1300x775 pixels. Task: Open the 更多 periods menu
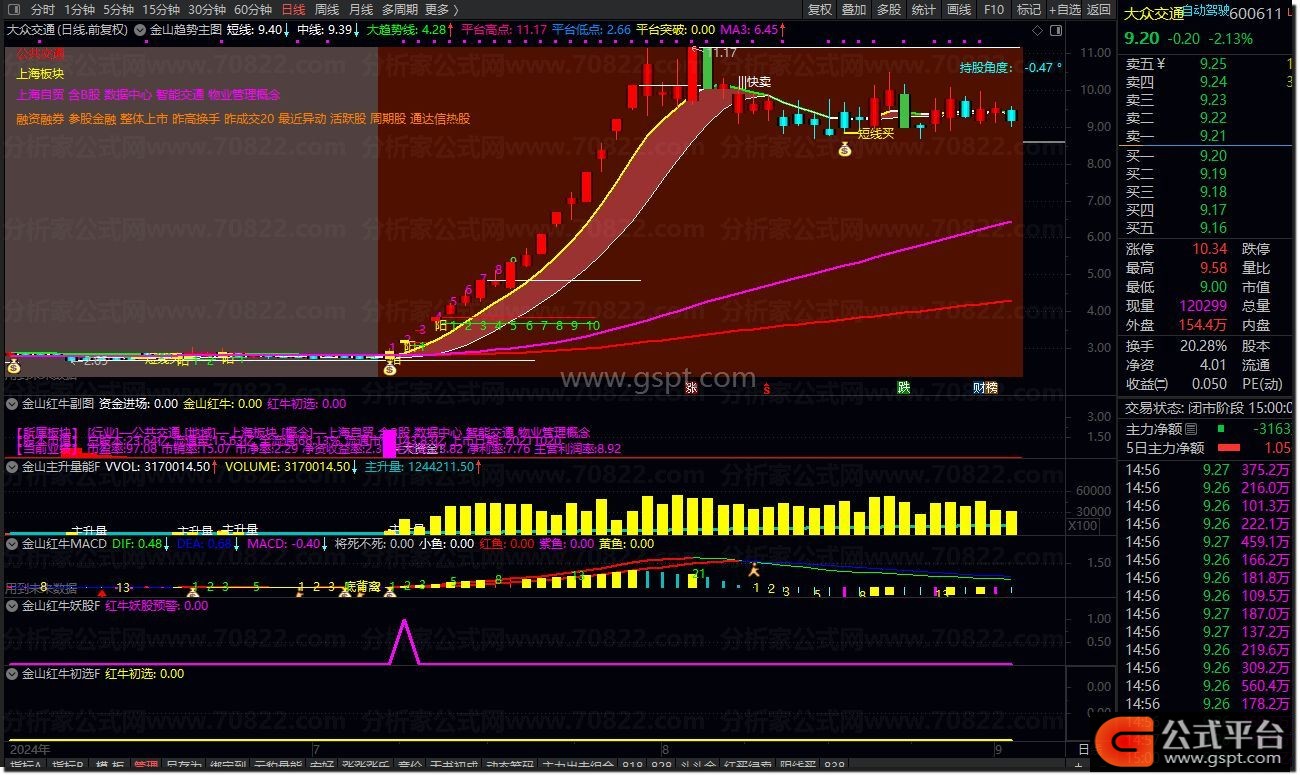[x=442, y=9]
